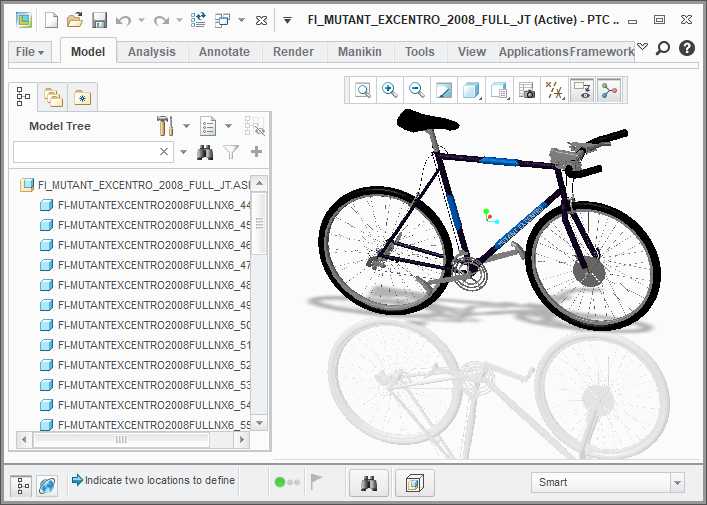Screen dimensions: 707x505
Task: Clear the Model Tree search with X
Action: [164, 152]
